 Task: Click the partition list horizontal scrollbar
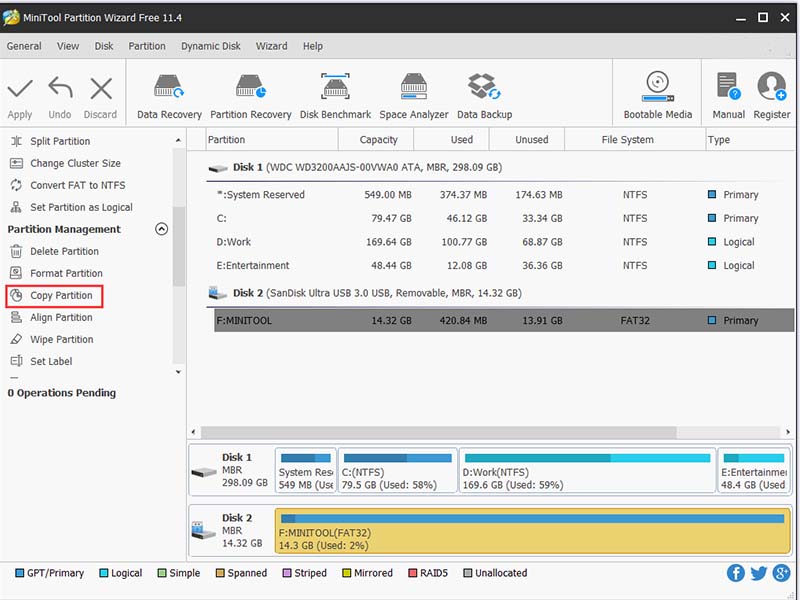coord(439,432)
